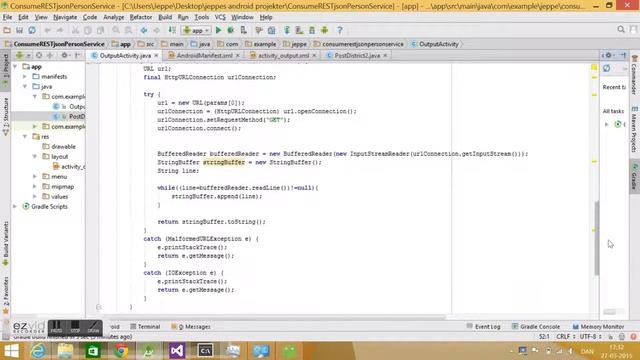Expand the manifests folder node
The width and height of the screenshot is (640, 360).
pyautogui.click(x=25, y=76)
